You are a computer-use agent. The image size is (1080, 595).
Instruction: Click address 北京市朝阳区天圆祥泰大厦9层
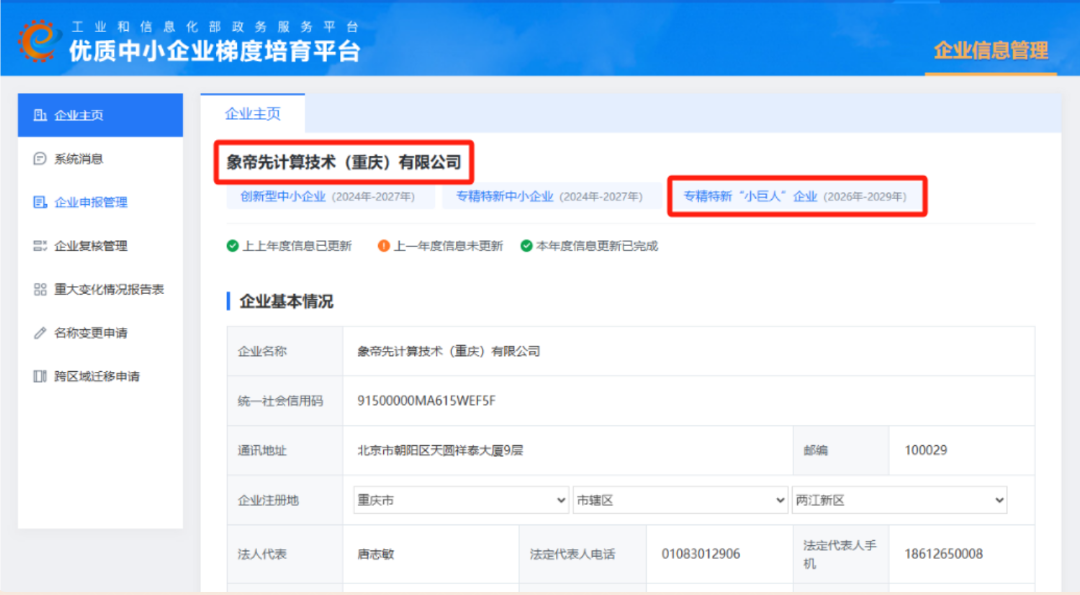click(x=440, y=450)
